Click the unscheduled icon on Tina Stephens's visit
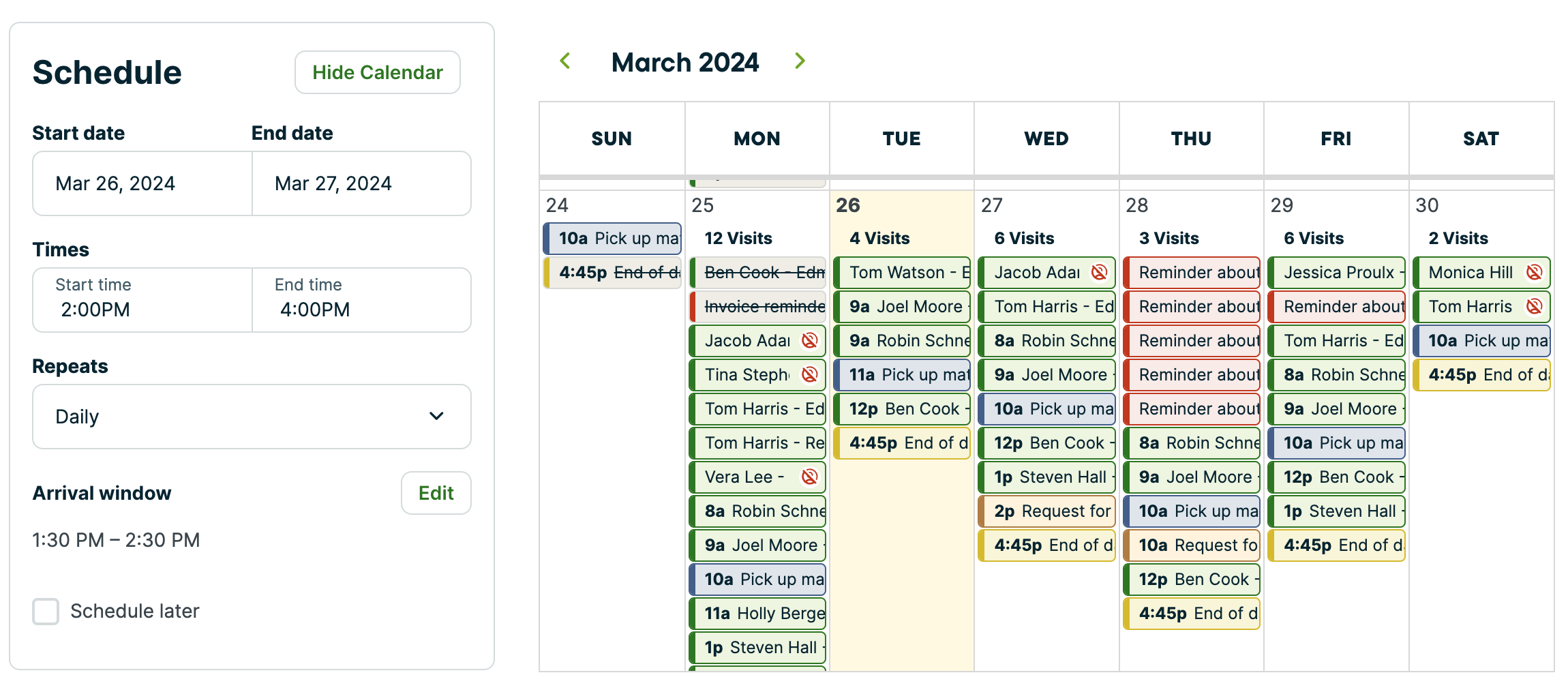1568x690 pixels. coord(811,374)
